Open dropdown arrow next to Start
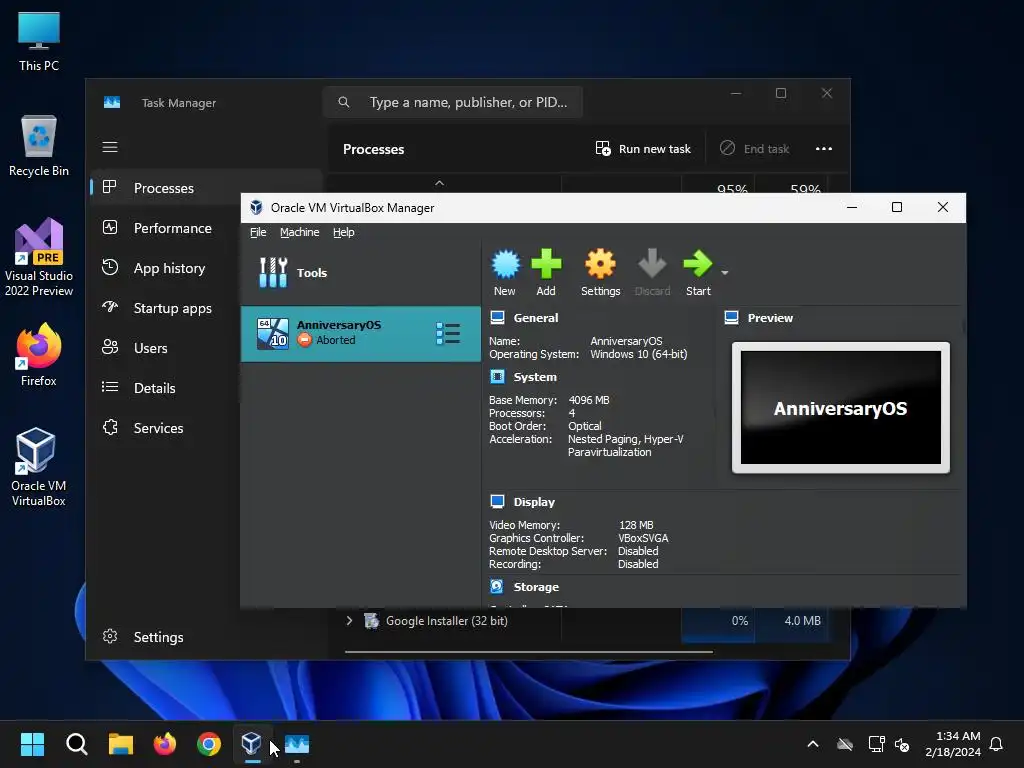This screenshot has width=1024, height=768. [724, 272]
